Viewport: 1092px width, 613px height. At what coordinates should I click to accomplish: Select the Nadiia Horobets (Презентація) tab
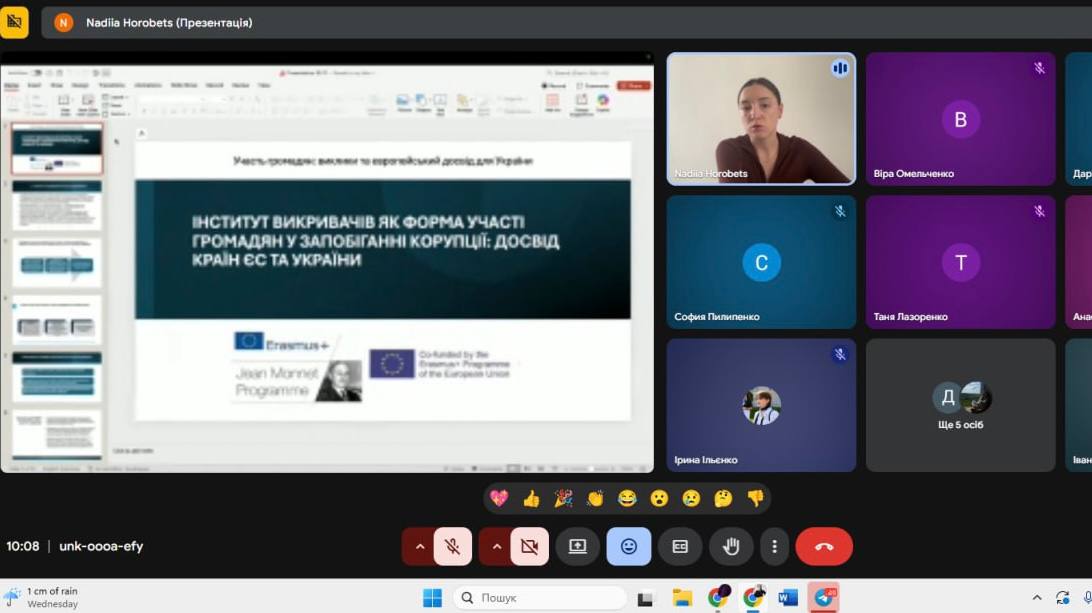point(168,22)
